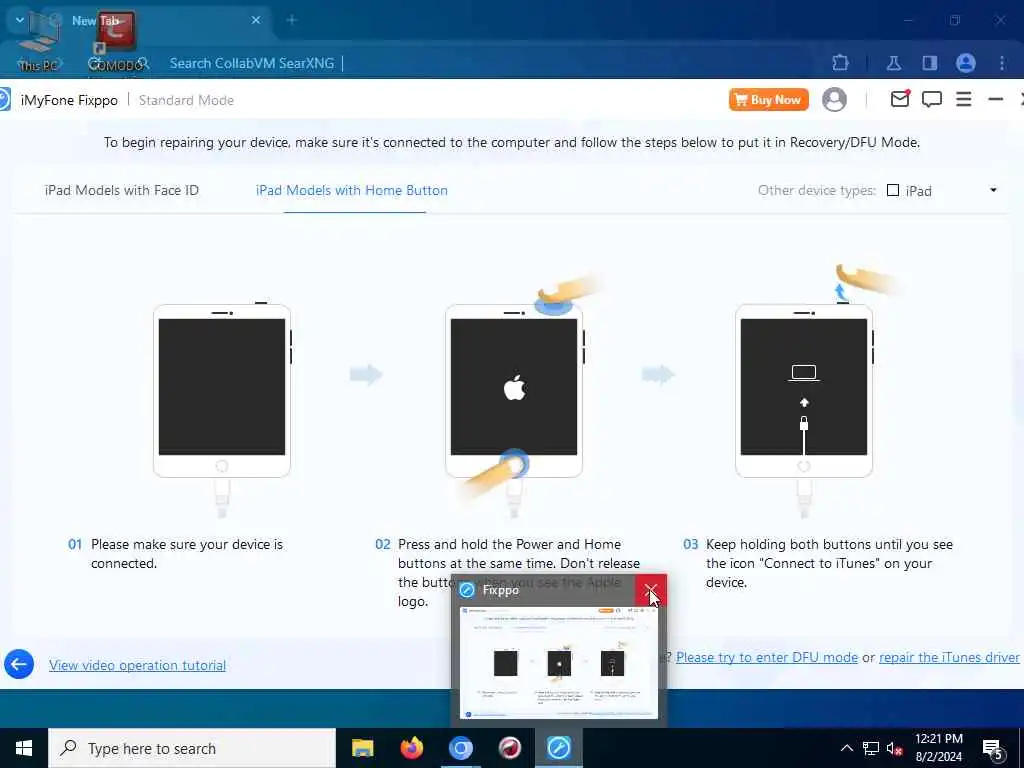Open the red Comodo taskbar icon

[509, 748]
